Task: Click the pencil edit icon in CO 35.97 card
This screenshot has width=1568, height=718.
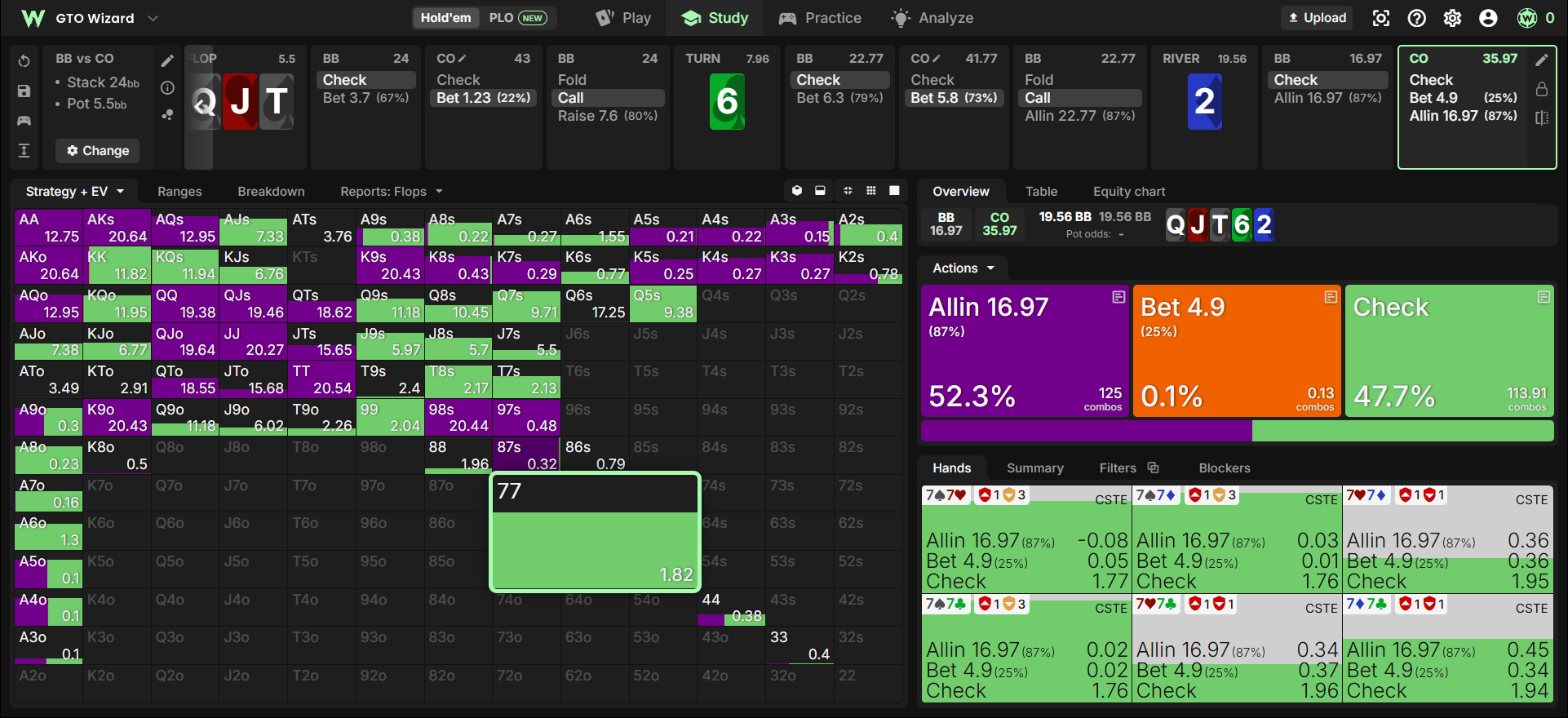Action: [1541, 60]
